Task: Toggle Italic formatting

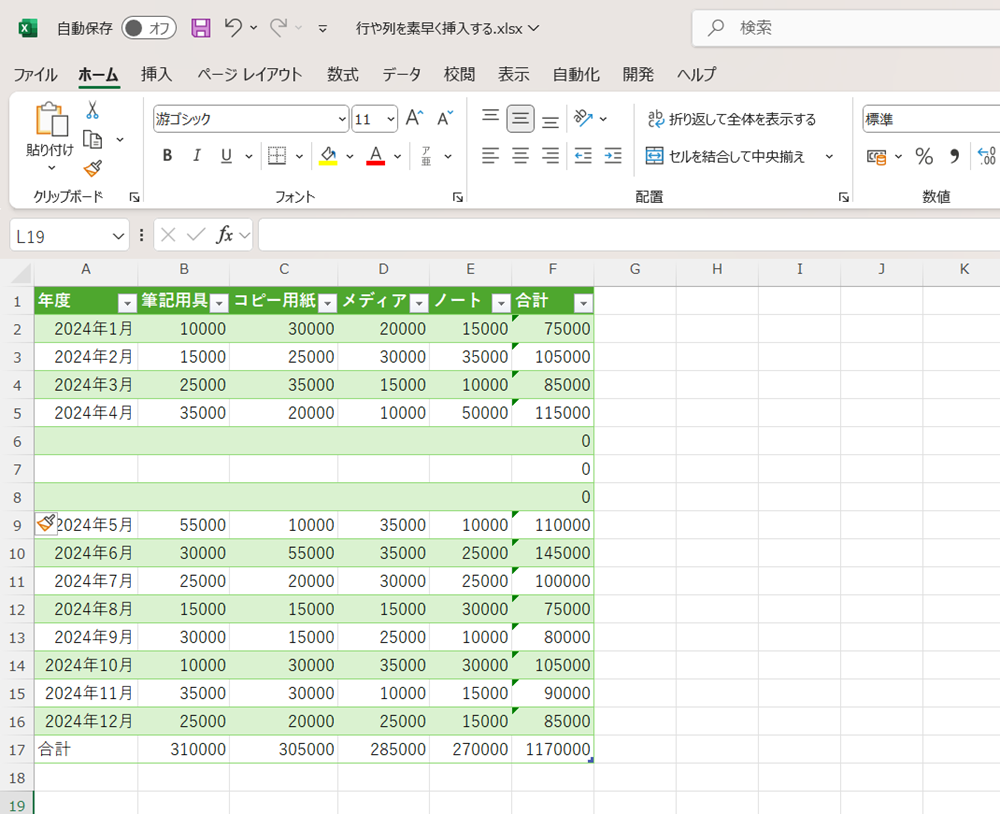Action: pyautogui.click(x=197, y=156)
